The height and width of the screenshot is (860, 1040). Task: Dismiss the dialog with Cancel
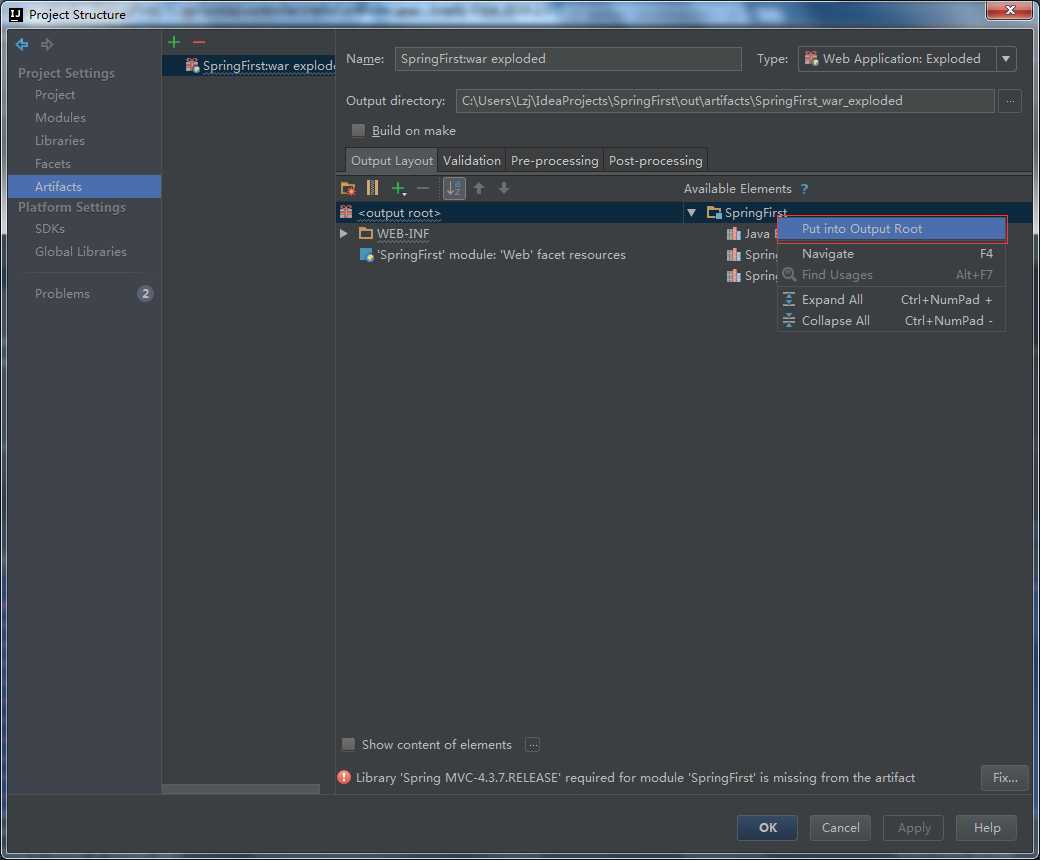[840, 828]
